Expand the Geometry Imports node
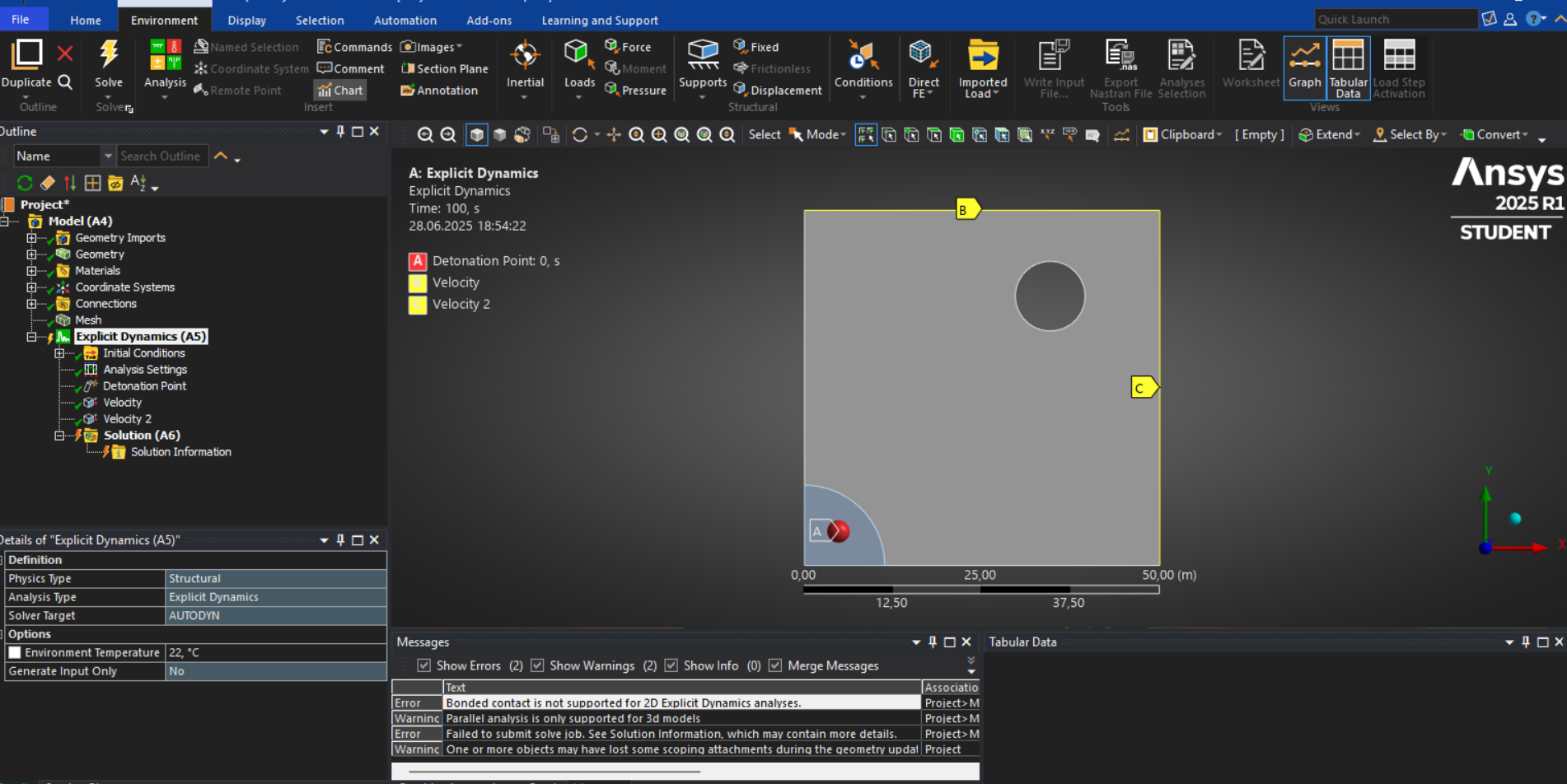Screen dimensions: 1567x784 click(x=31, y=238)
